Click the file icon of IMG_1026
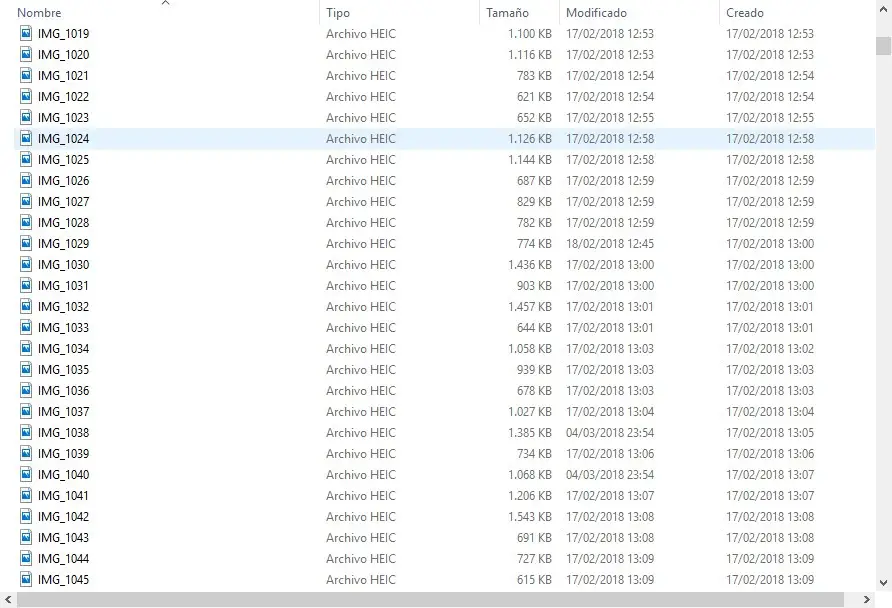 (26, 180)
